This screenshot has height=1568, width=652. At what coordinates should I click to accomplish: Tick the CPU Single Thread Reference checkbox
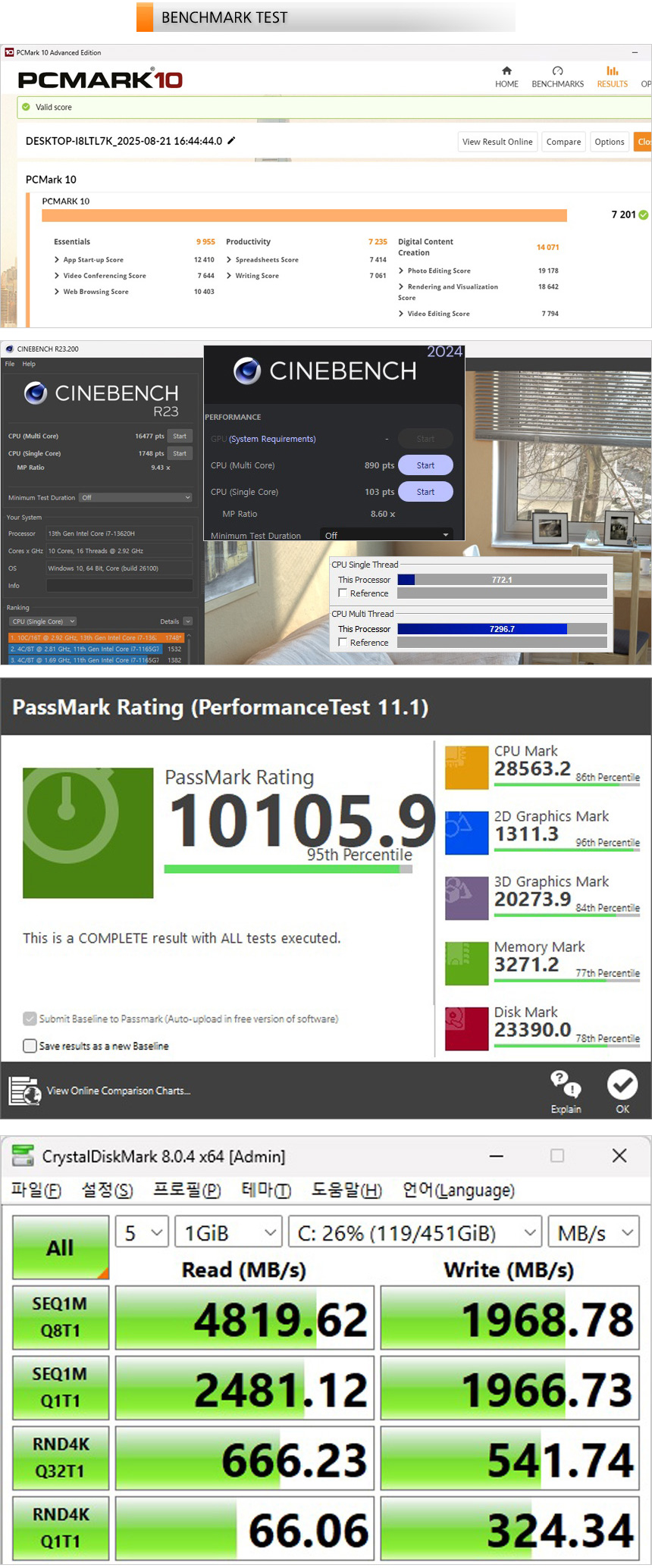[x=343, y=593]
